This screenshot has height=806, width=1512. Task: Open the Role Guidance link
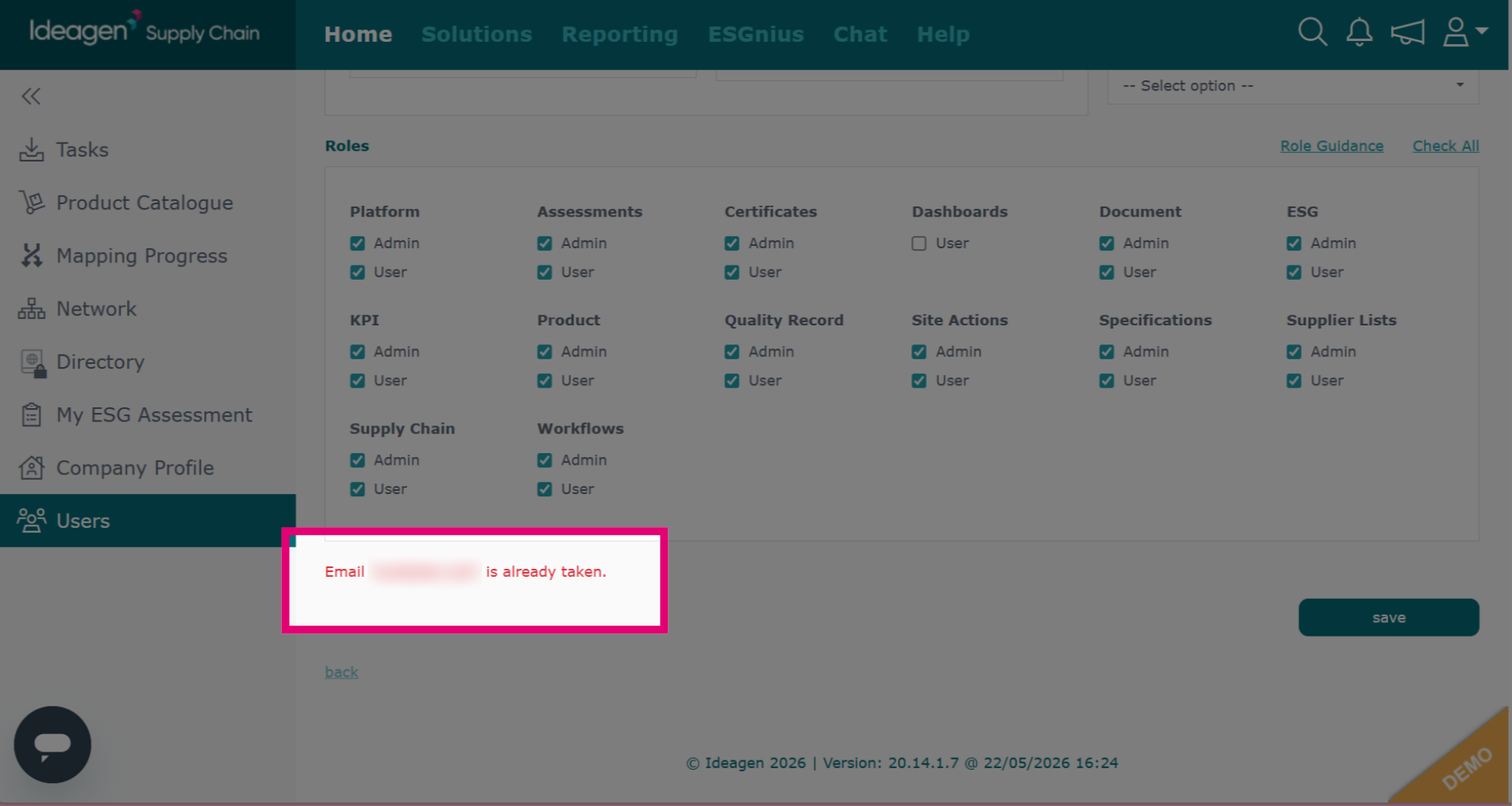coord(1332,146)
